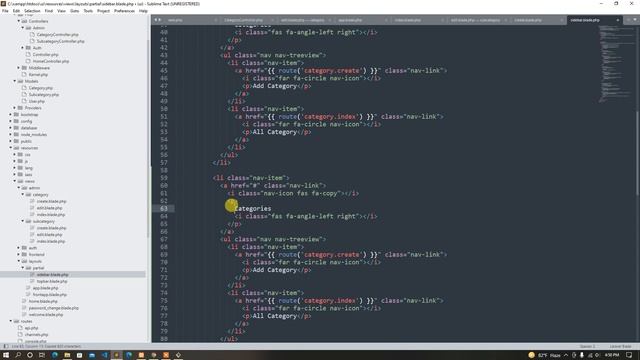Open File Explorer from the taskbar
The height and width of the screenshot is (360, 640).
(x=67, y=355)
